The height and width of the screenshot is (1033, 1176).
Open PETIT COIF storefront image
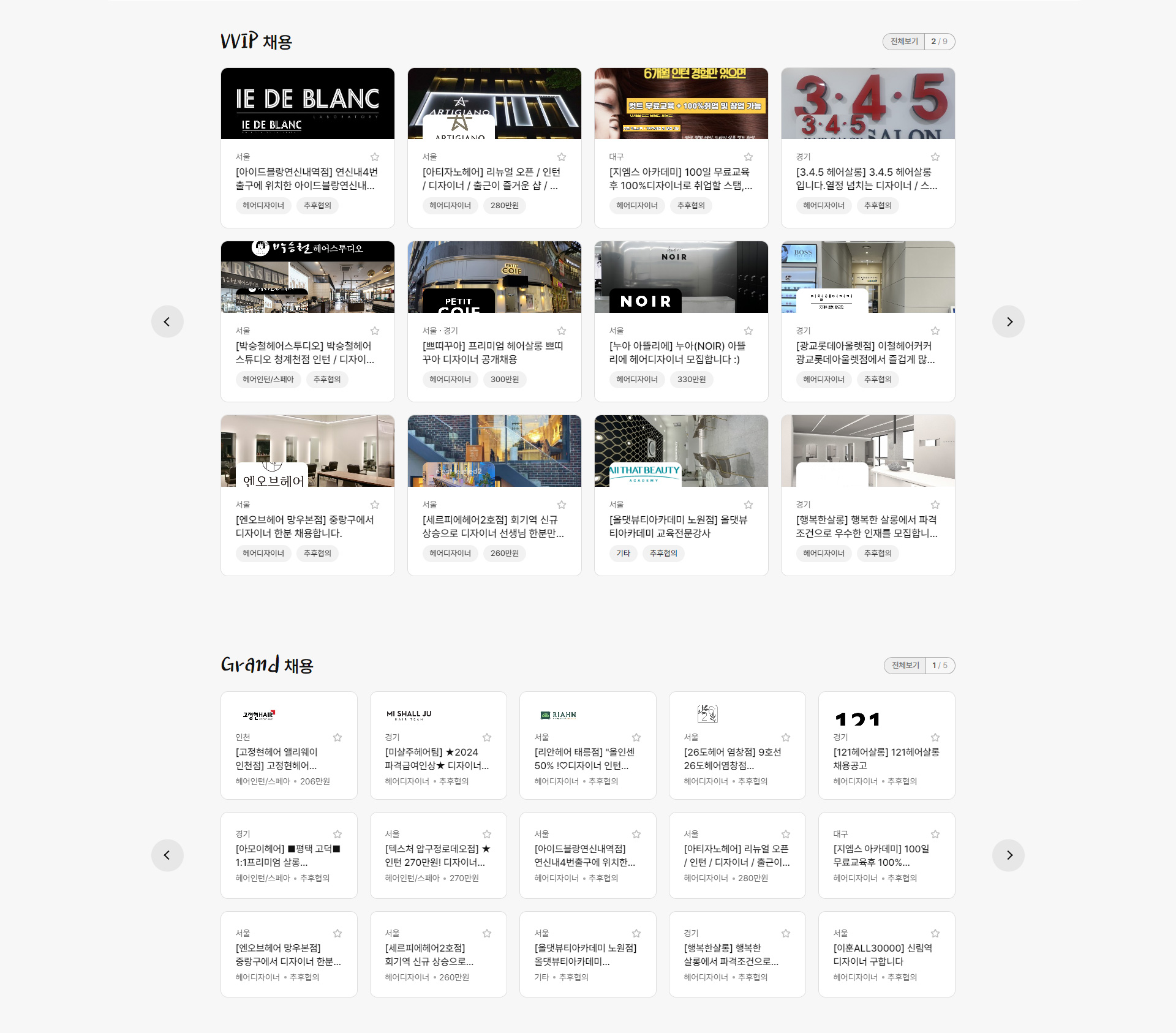[494, 277]
